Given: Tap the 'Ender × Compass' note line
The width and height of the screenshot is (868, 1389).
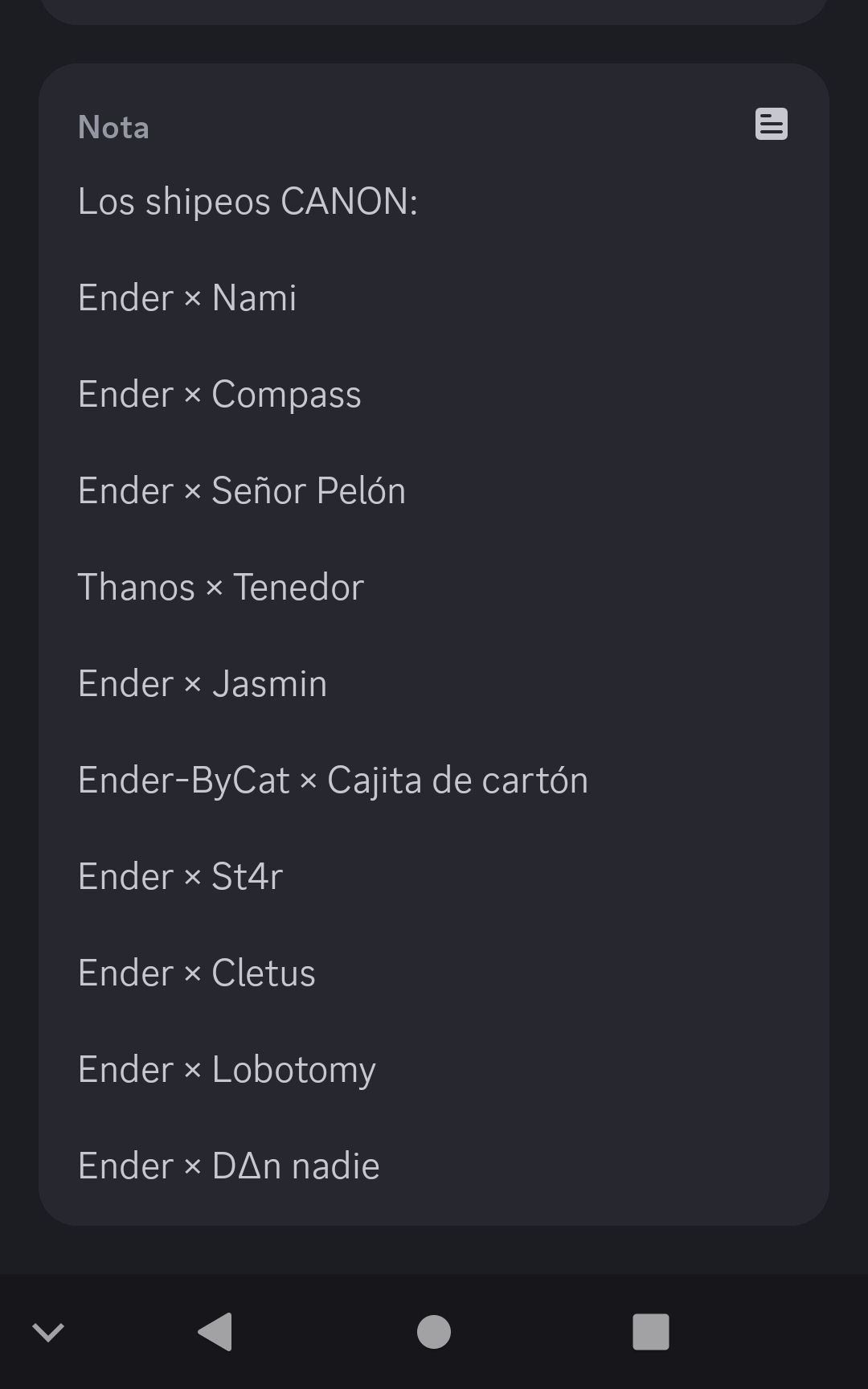Looking at the screenshot, I should [219, 395].
